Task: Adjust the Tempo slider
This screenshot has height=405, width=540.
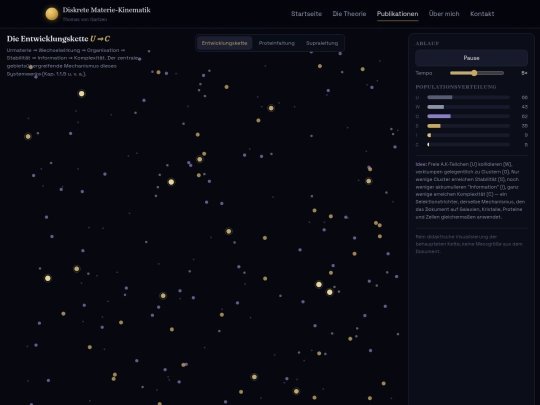Action: [x=477, y=73]
